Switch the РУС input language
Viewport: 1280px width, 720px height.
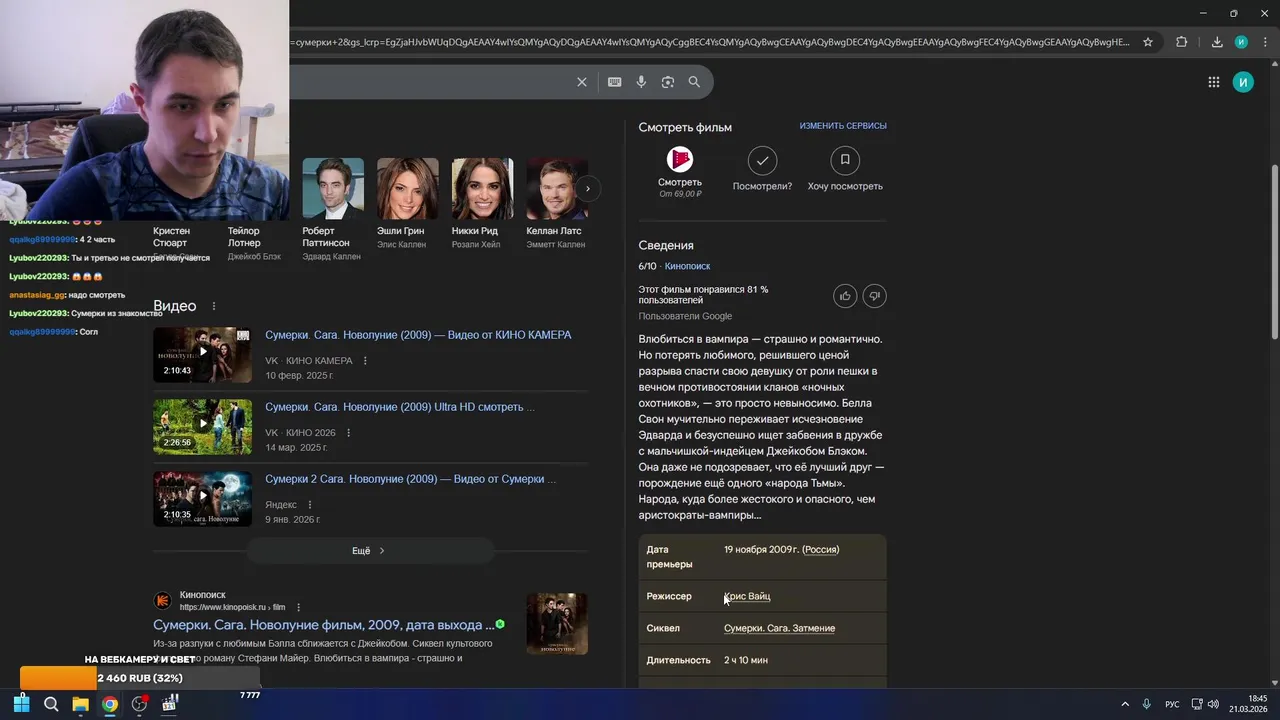pos(1172,704)
